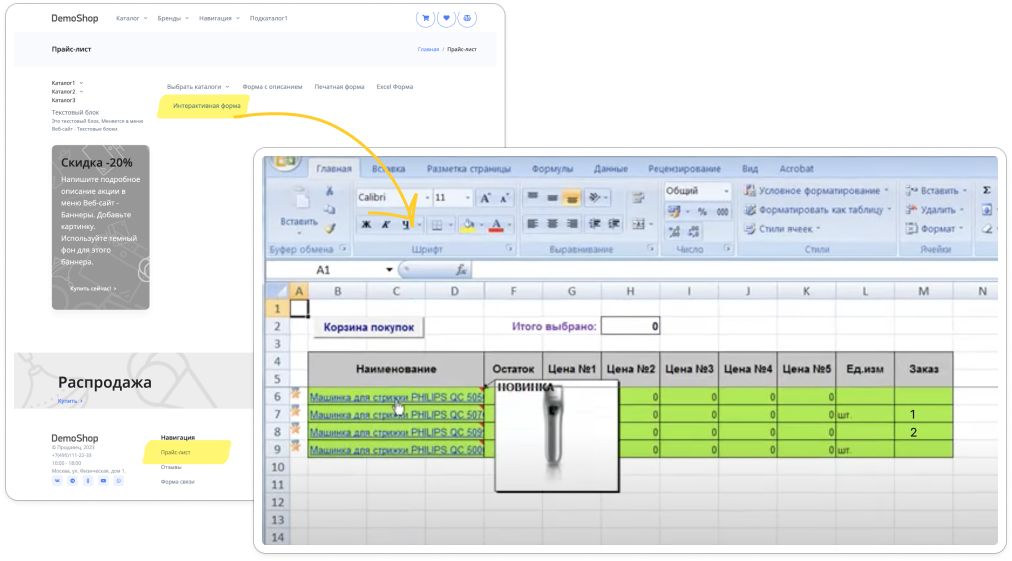Apply the yellow fill color bucket

469,225
